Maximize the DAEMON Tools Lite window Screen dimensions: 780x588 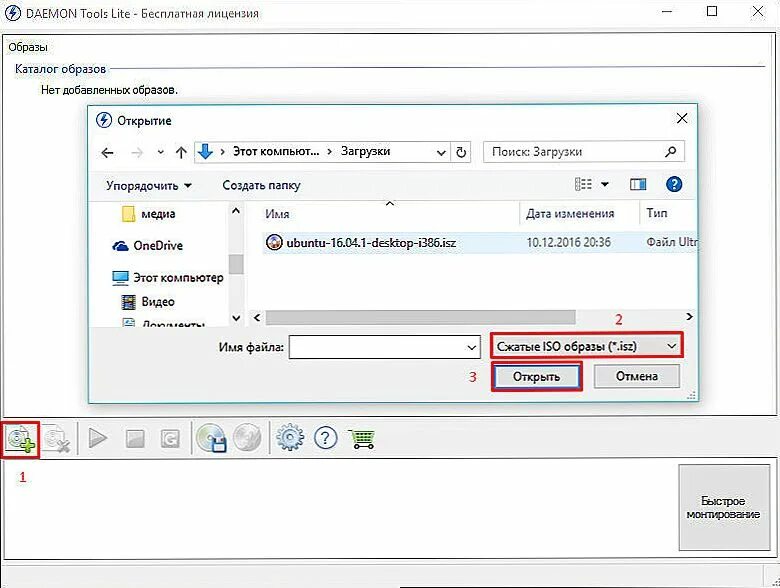pos(712,11)
